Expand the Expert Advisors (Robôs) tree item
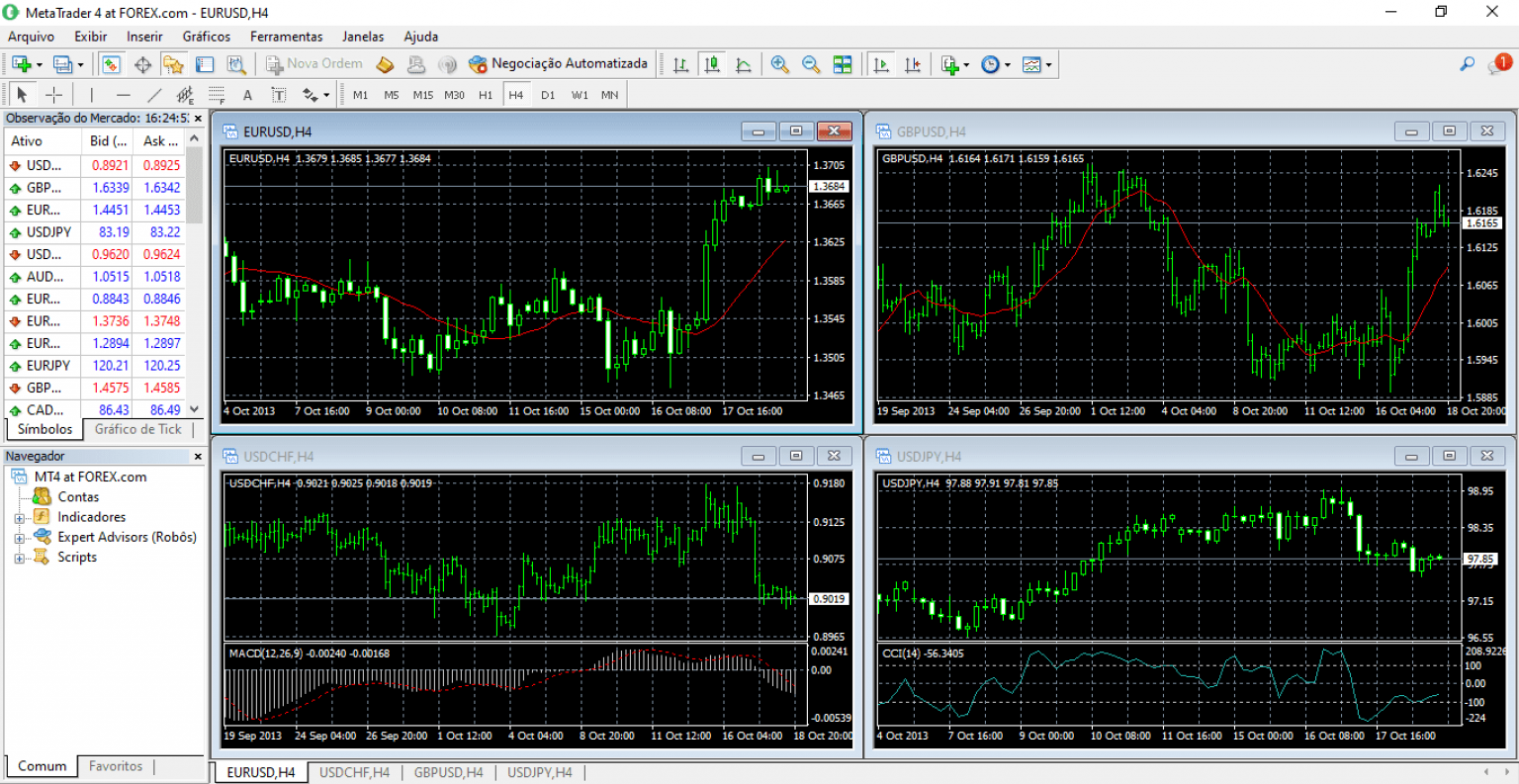The height and width of the screenshot is (784, 1519). (19, 537)
